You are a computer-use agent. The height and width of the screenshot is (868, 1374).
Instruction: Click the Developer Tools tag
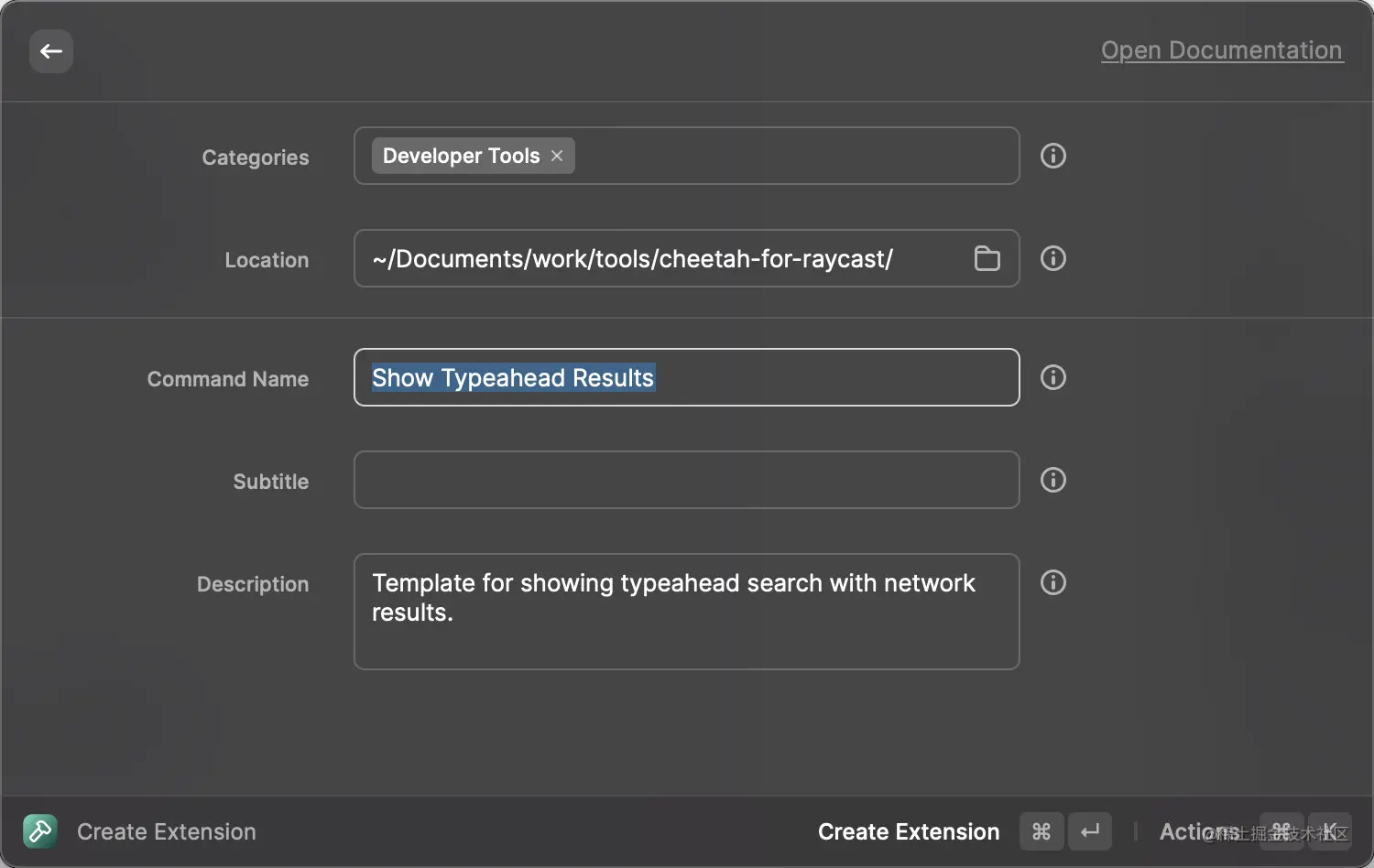[x=461, y=157]
